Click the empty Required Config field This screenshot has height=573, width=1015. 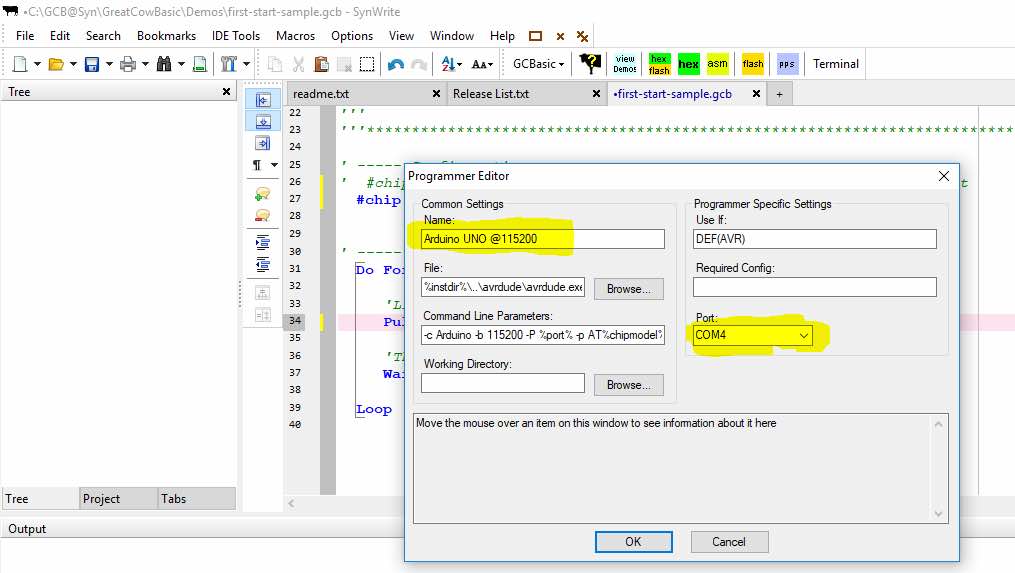point(814,287)
